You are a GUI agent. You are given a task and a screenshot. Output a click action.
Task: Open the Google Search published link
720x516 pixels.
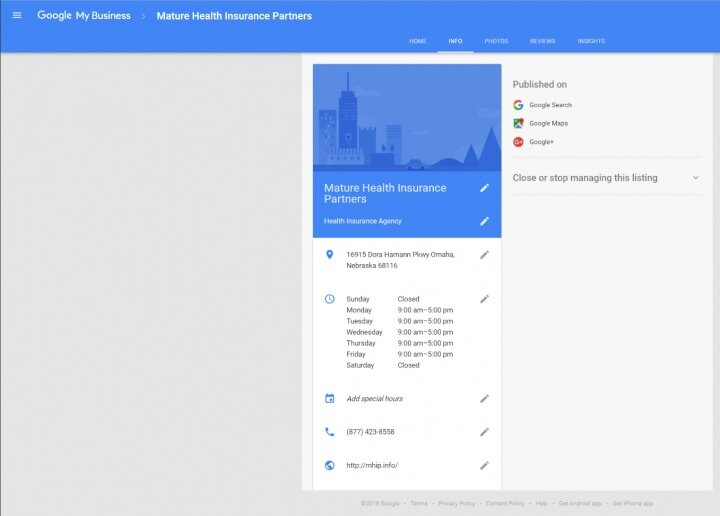tap(550, 105)
